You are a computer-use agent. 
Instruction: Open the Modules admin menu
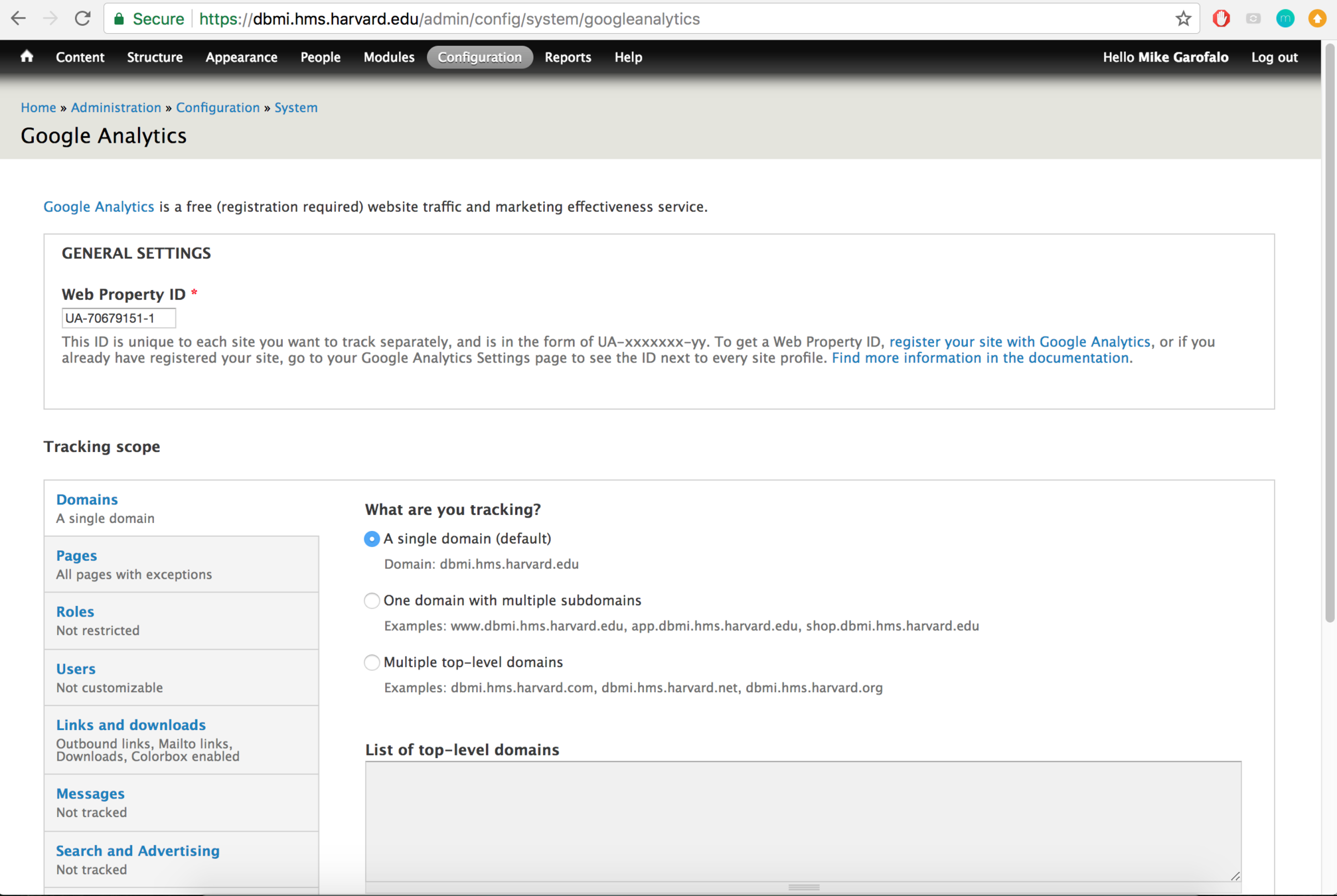[x=389, y=57]
